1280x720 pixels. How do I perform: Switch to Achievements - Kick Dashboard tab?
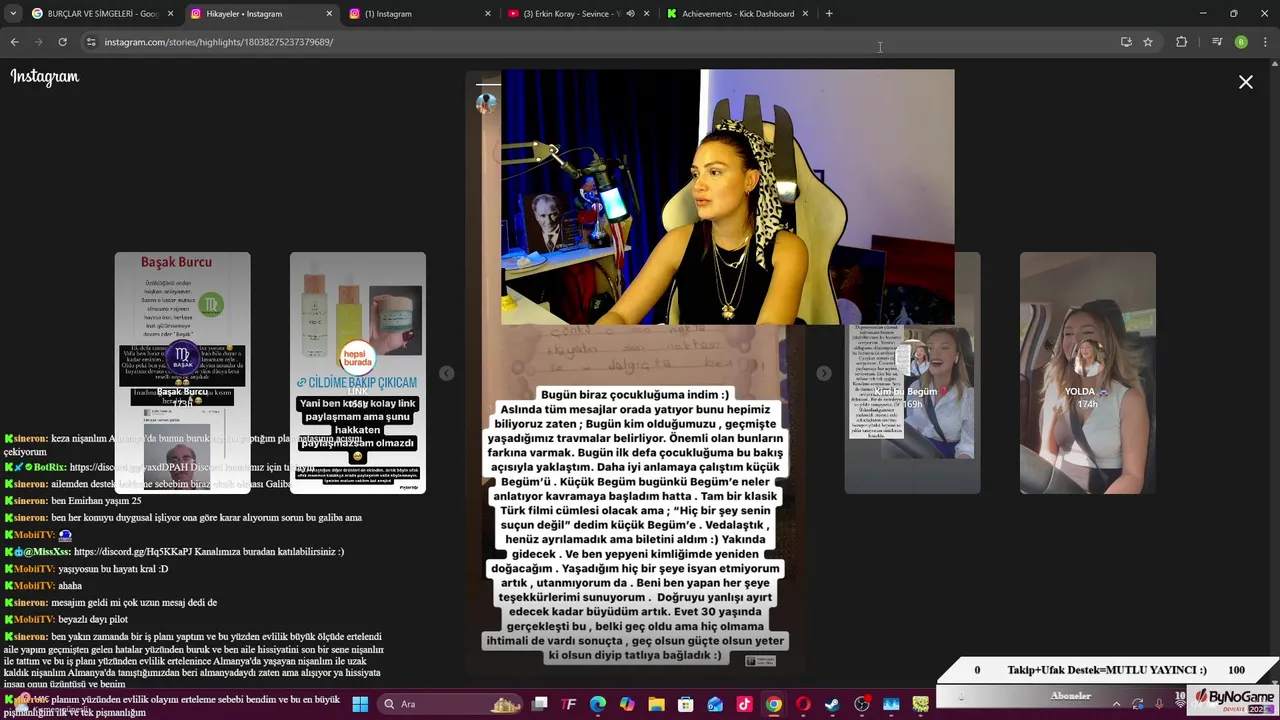point(737,14)
